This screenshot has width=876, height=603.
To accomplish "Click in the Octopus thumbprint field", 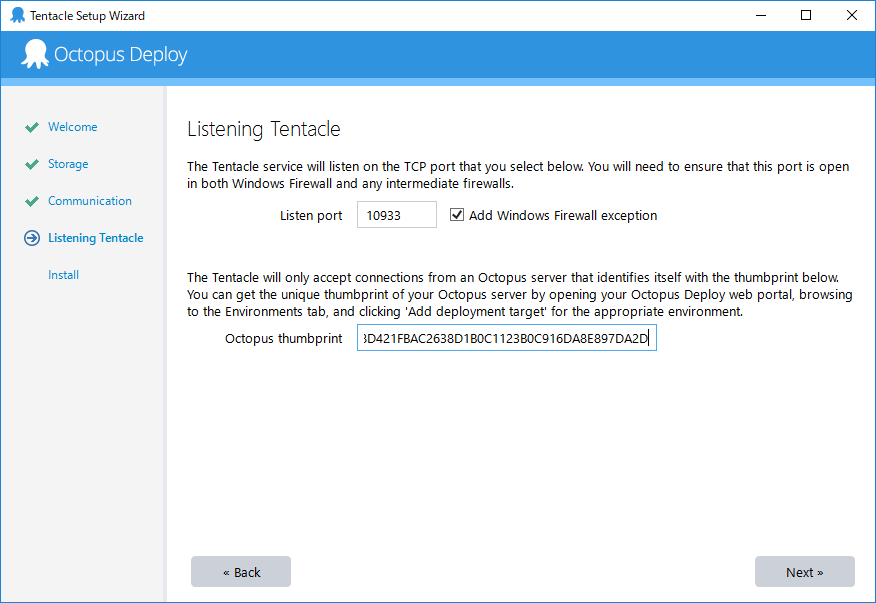I will click(x=507, y=338).
